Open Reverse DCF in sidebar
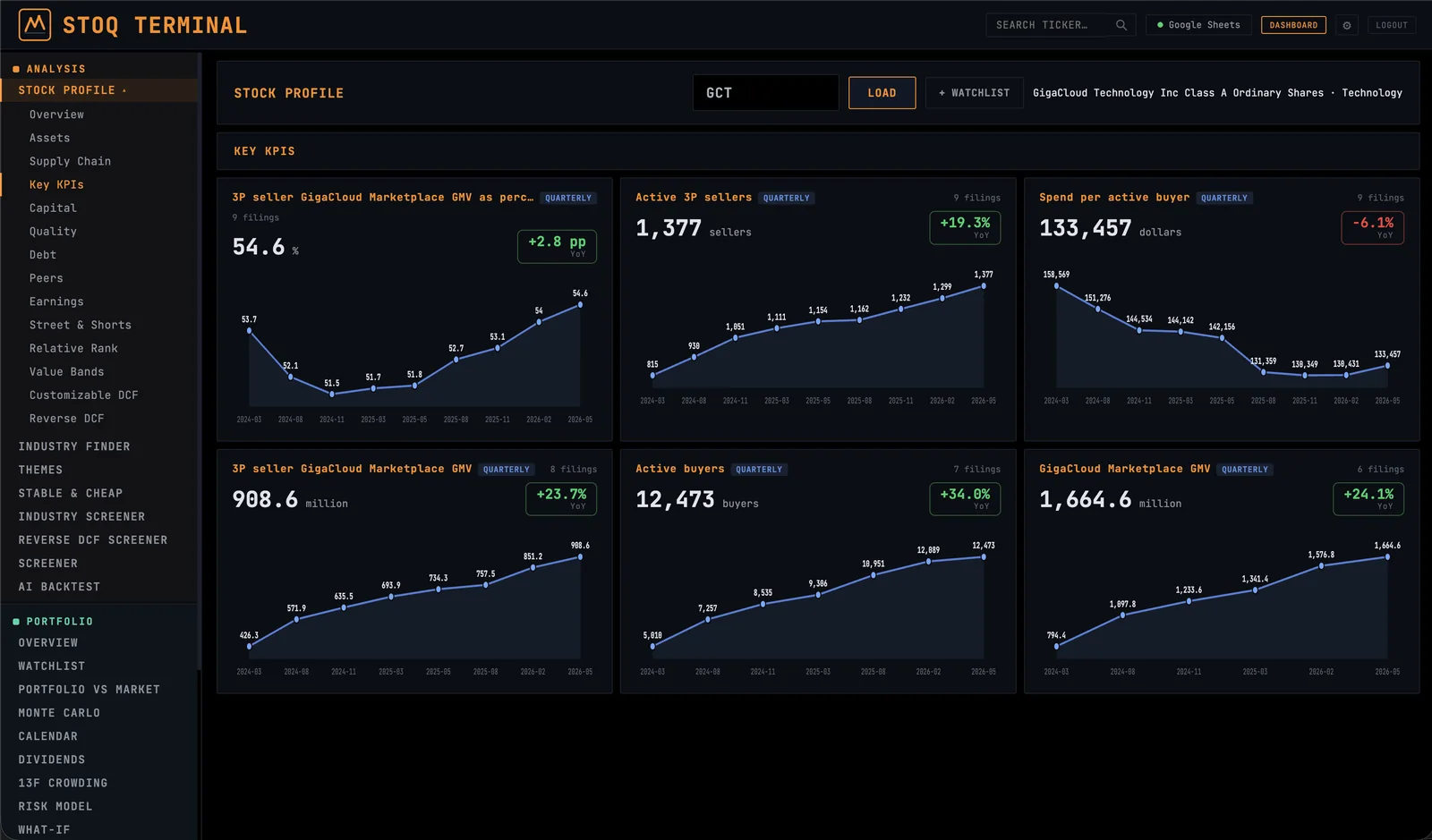The width and height of the screenshot is (1432, 840). point(66,418)
